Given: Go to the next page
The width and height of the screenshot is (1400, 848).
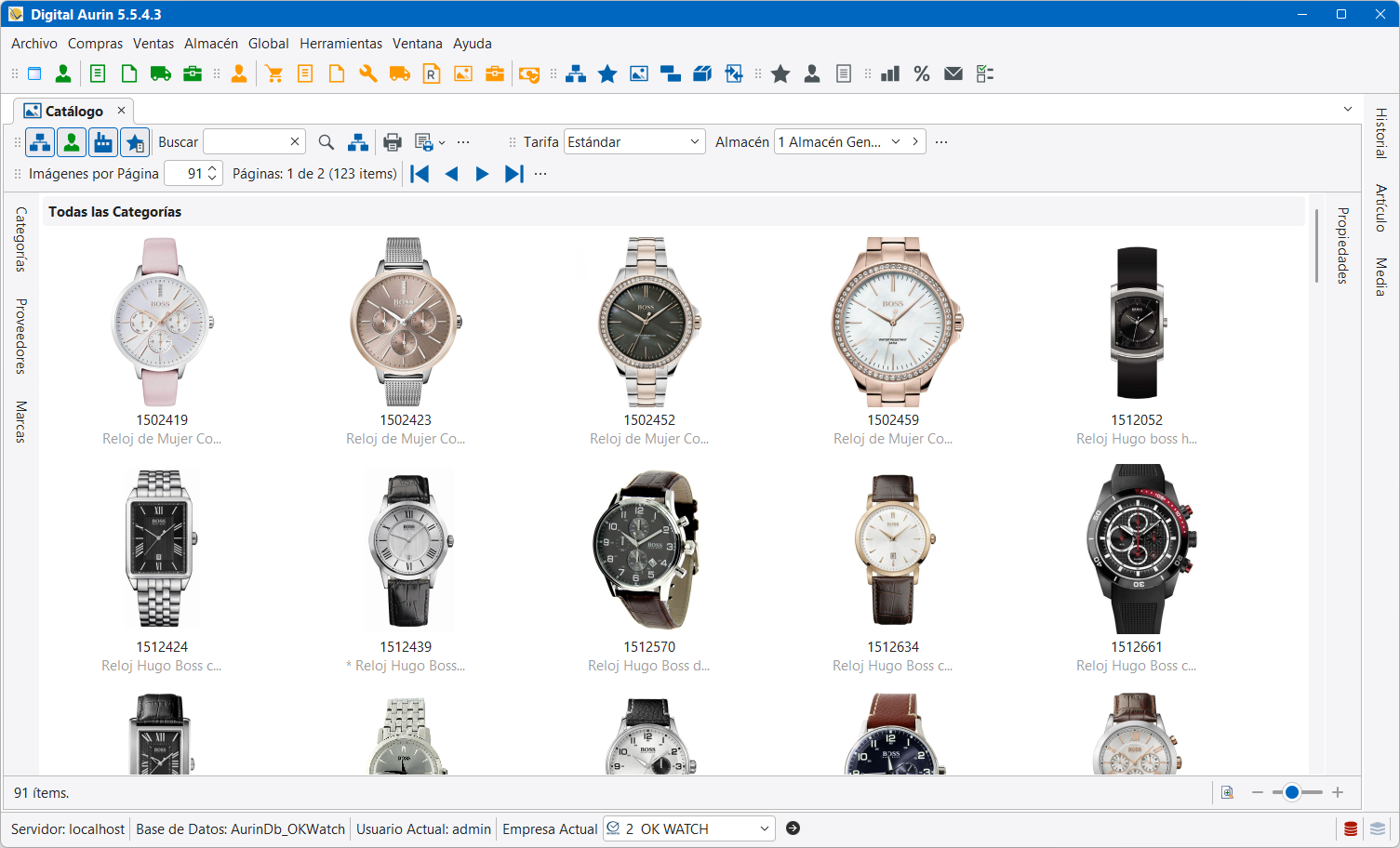Looking at the screenshot, I should tap(482, 174).
